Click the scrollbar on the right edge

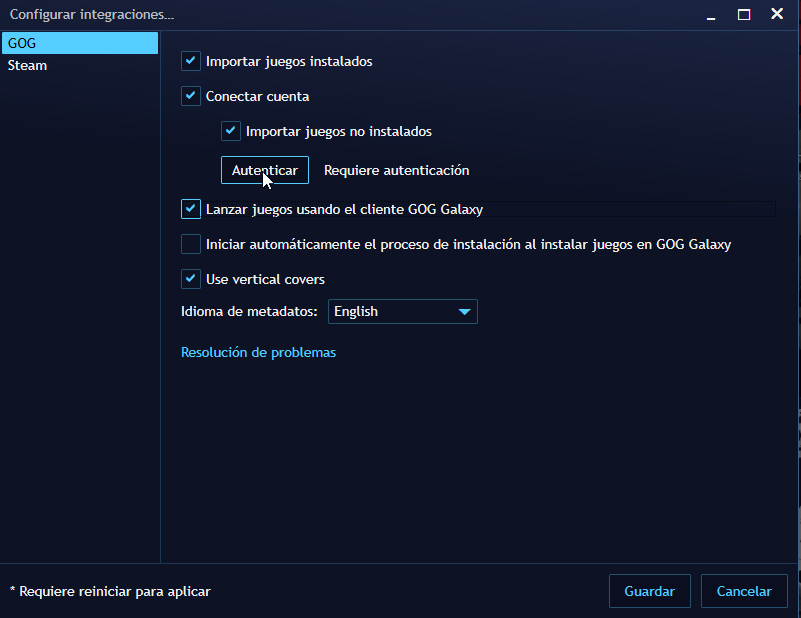click(795, 300)
